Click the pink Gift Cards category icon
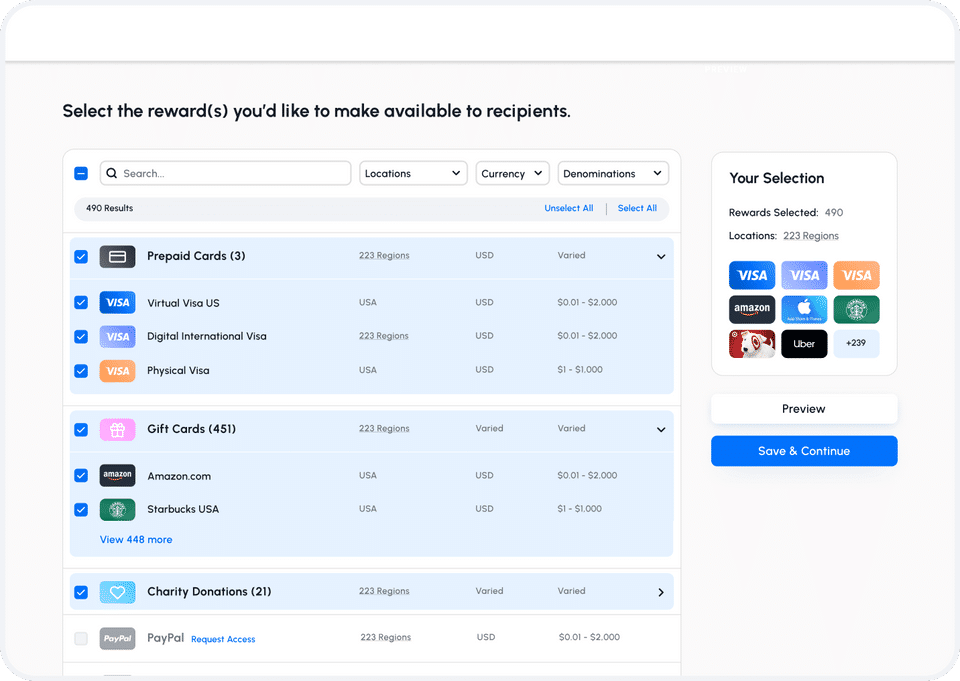This screenshot has width=960, height=681. (117, 430)
